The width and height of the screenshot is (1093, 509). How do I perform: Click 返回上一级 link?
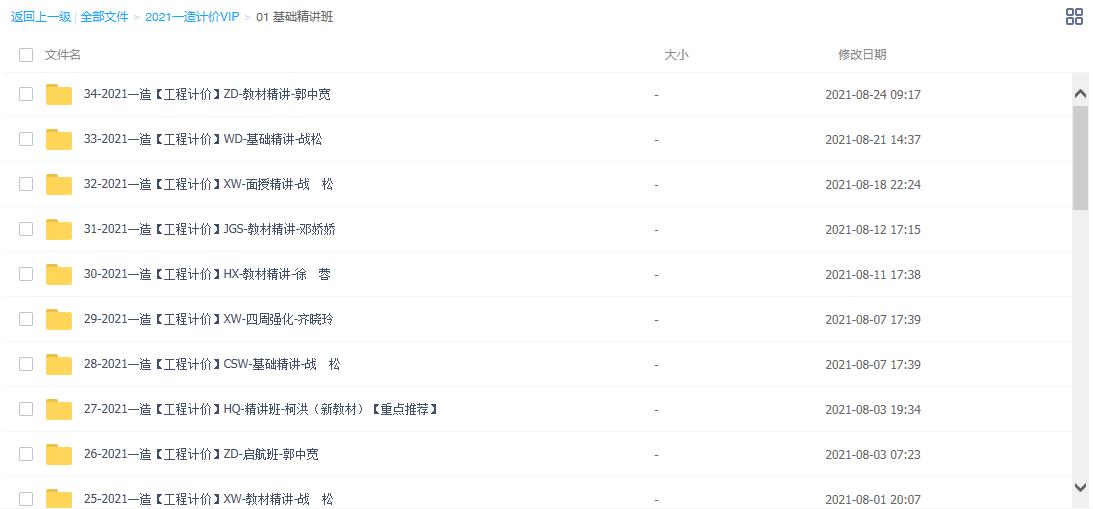pyautogui.click(x=41, y=17)
